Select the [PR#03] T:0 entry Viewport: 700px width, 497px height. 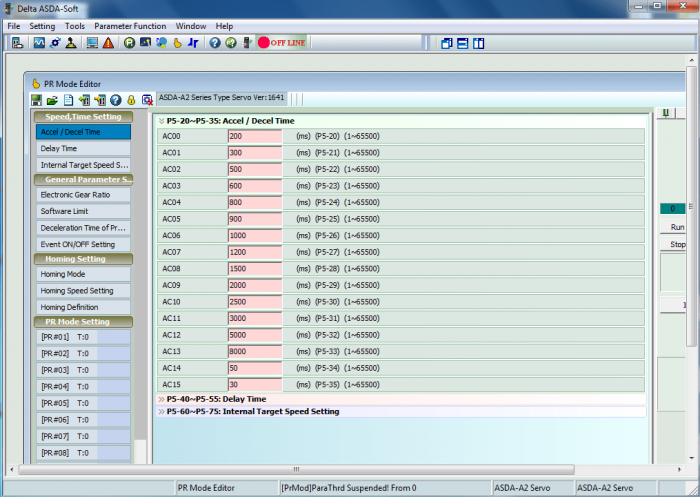83,370
